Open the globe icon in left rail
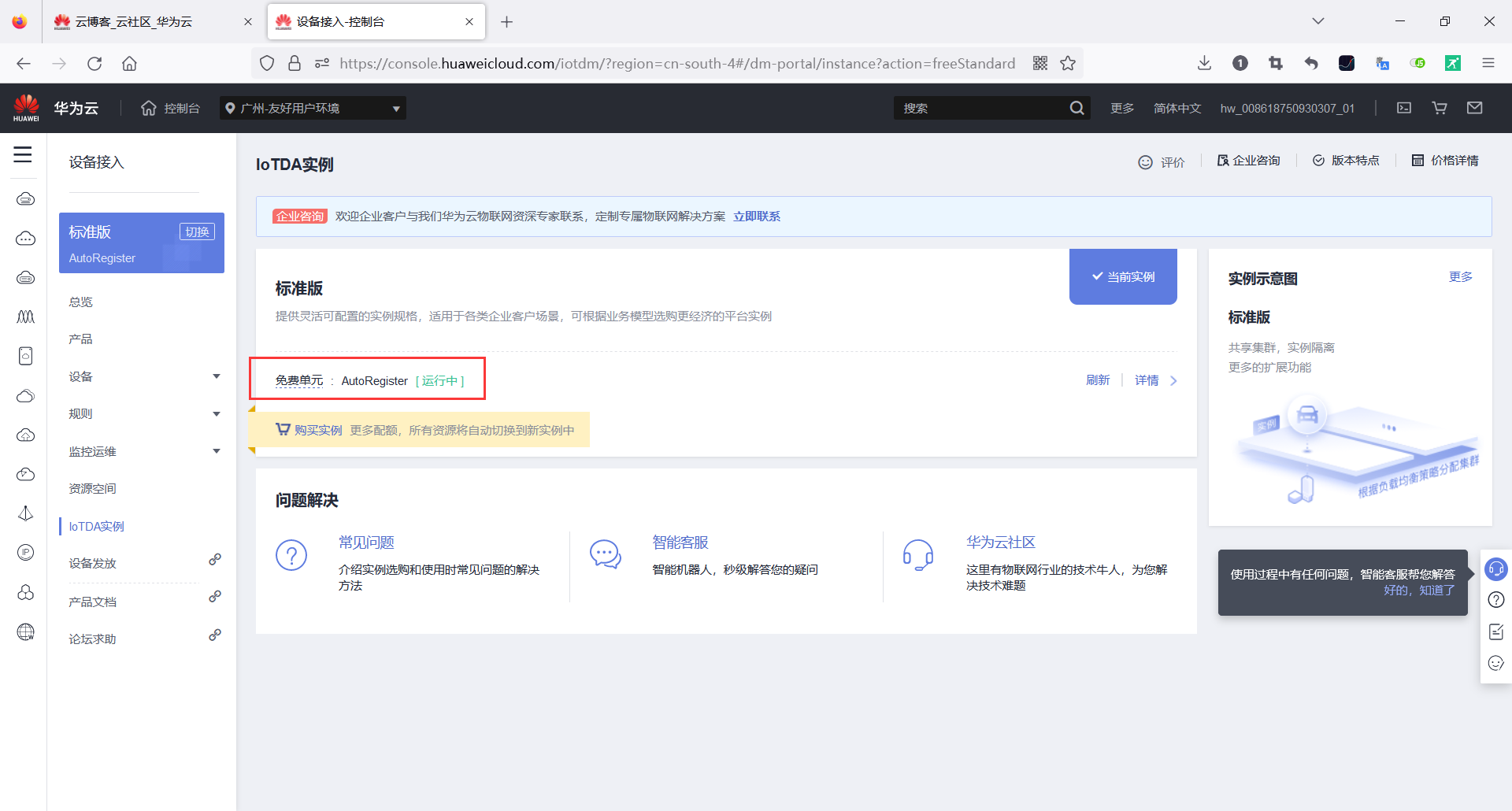The width and height of the screenshot is (1512, 811). 26,631
